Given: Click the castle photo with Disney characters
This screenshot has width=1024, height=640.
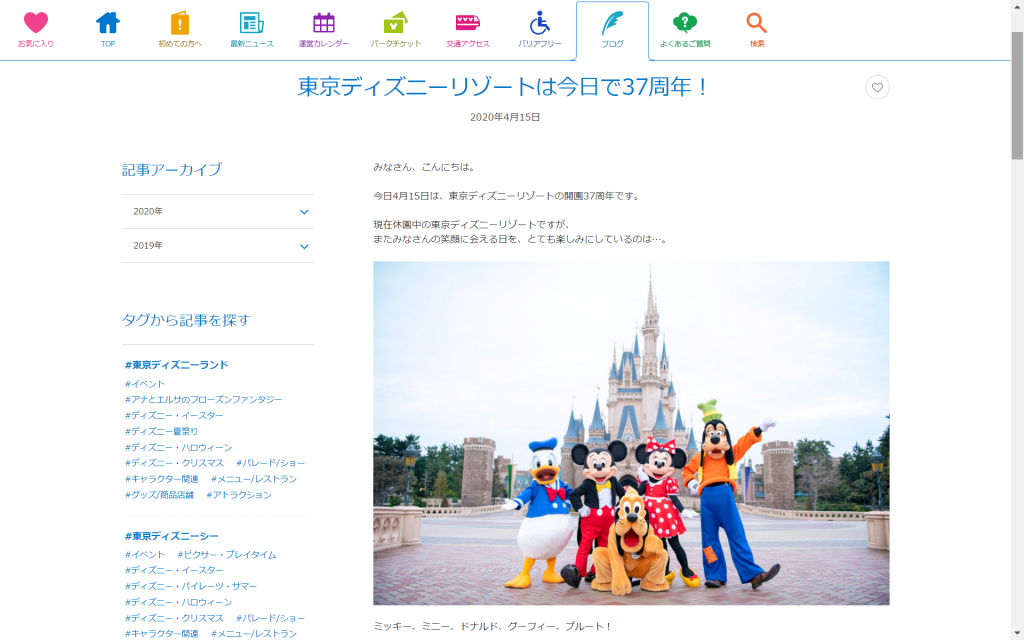Looking at the screenshot, I should point(631,433).
